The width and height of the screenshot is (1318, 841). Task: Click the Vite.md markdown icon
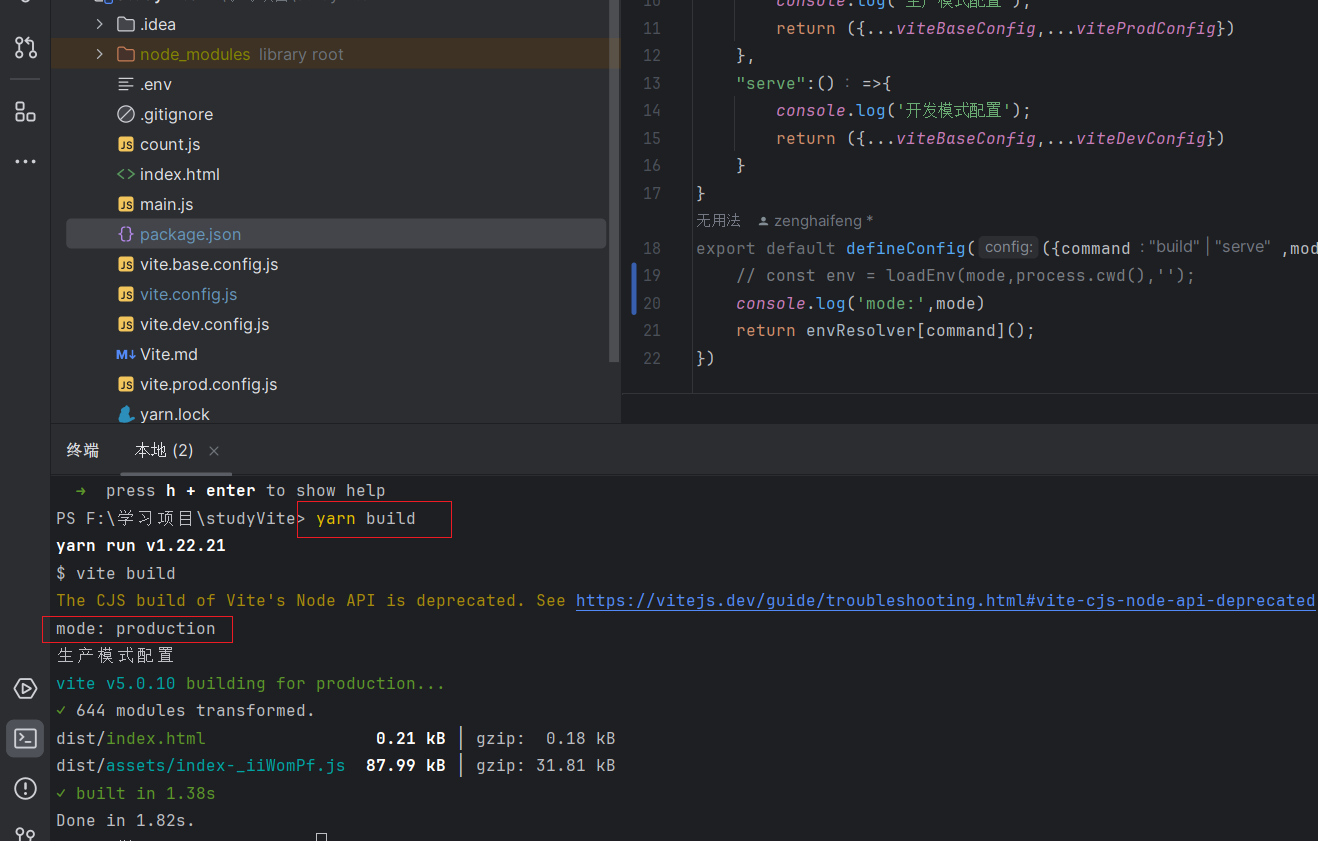126,354
